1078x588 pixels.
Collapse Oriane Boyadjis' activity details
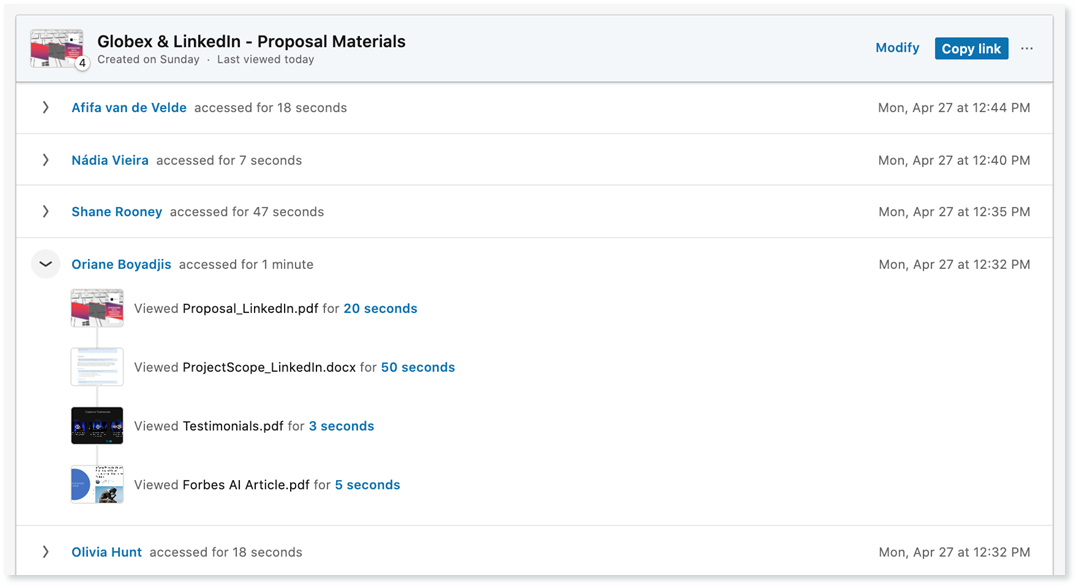pos(45,263)
